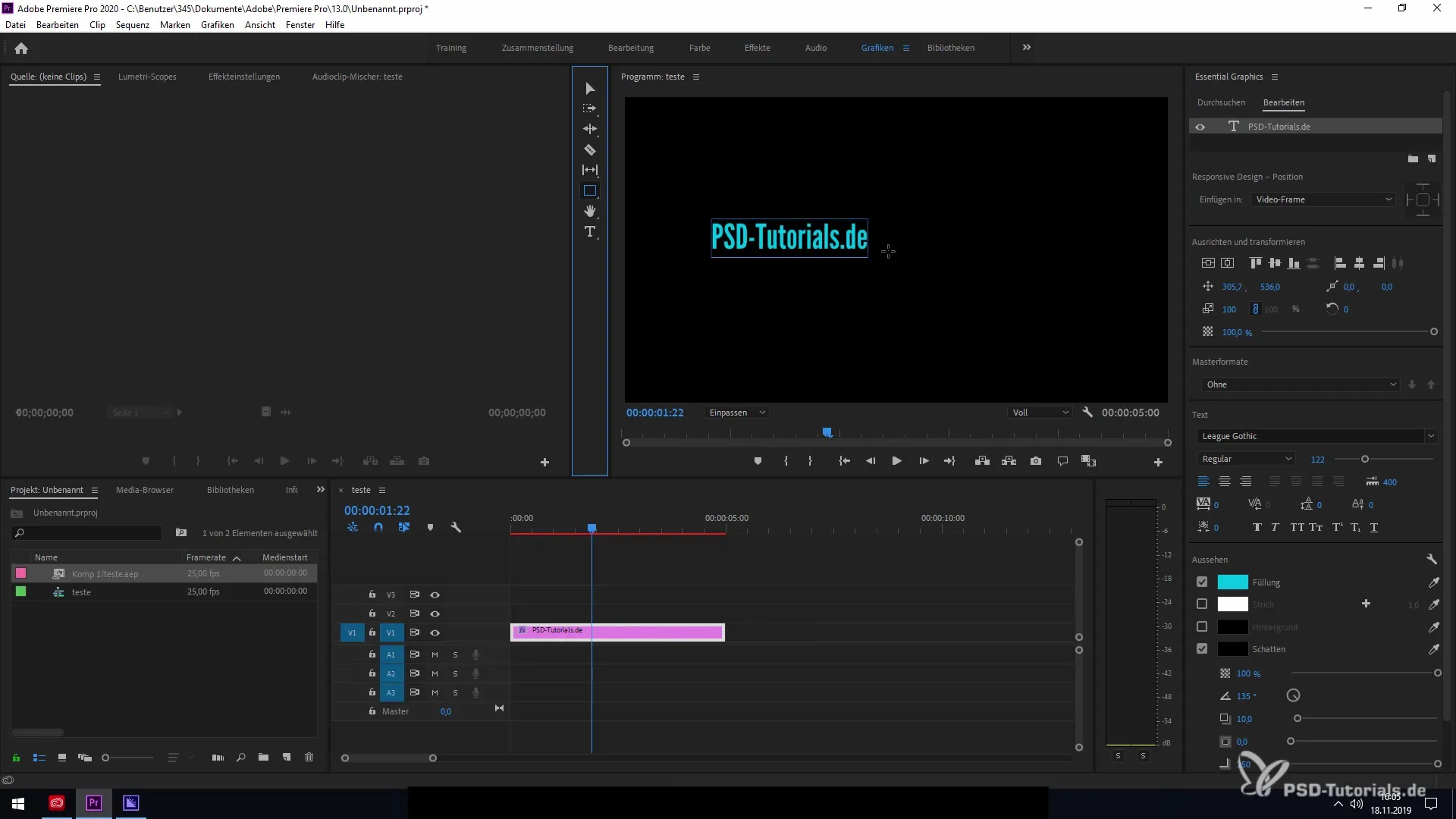Click the Home icon

tap(21, 48)
